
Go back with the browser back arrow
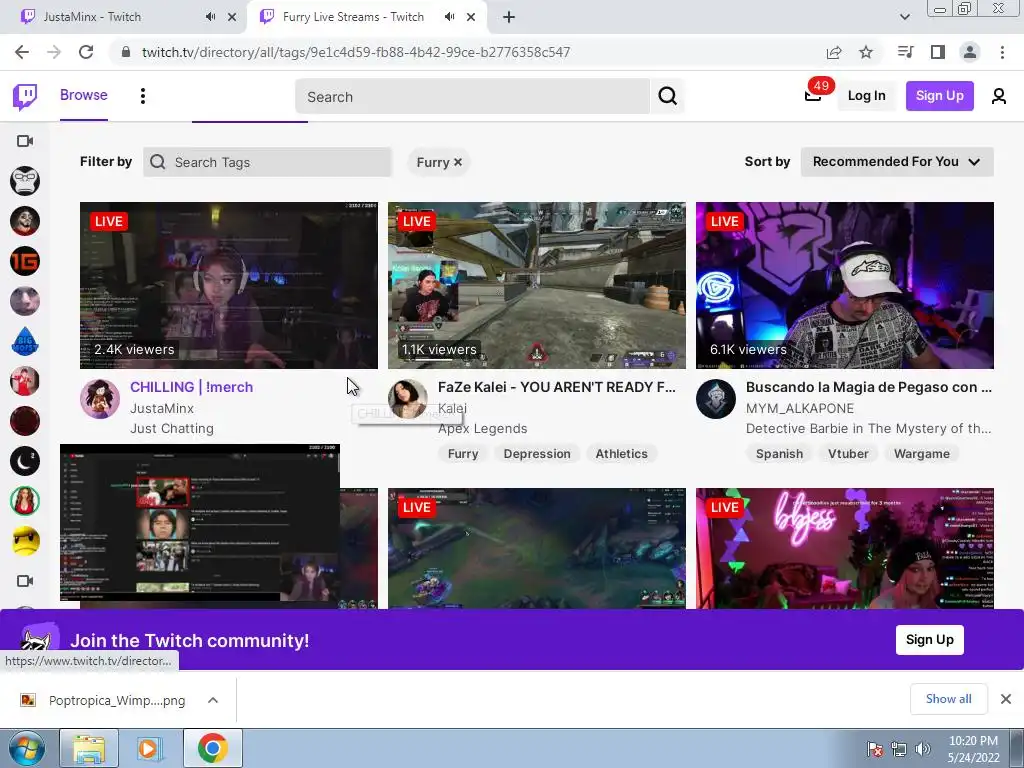(x=22, y=52)
